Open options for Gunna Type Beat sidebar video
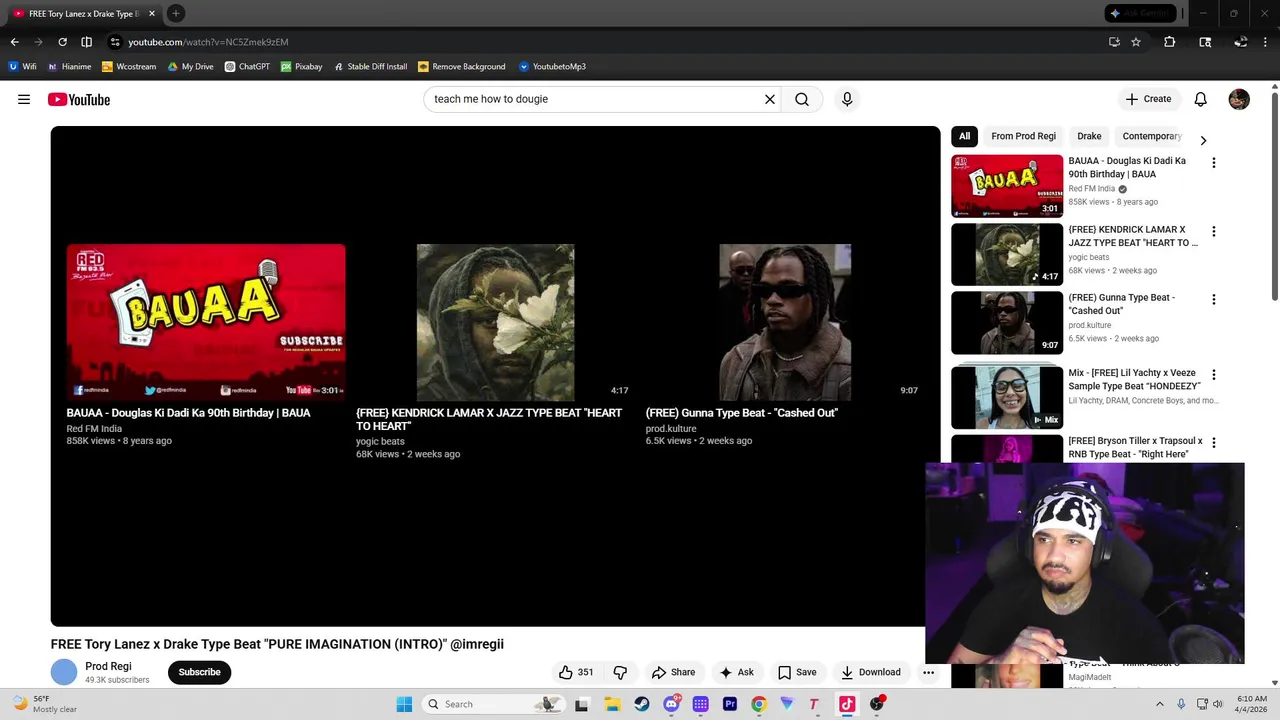 coord(1214,299)
